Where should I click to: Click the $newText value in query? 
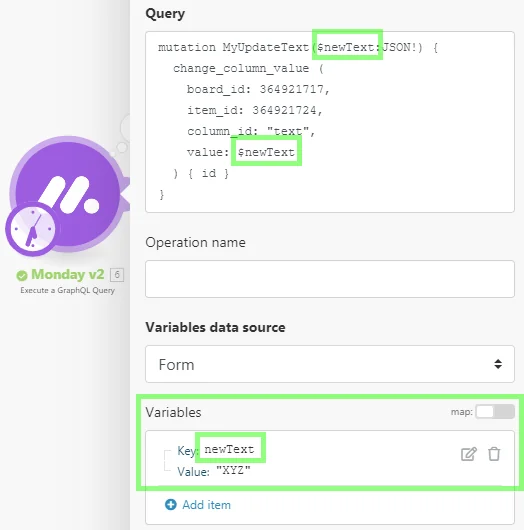pos(266,152)
